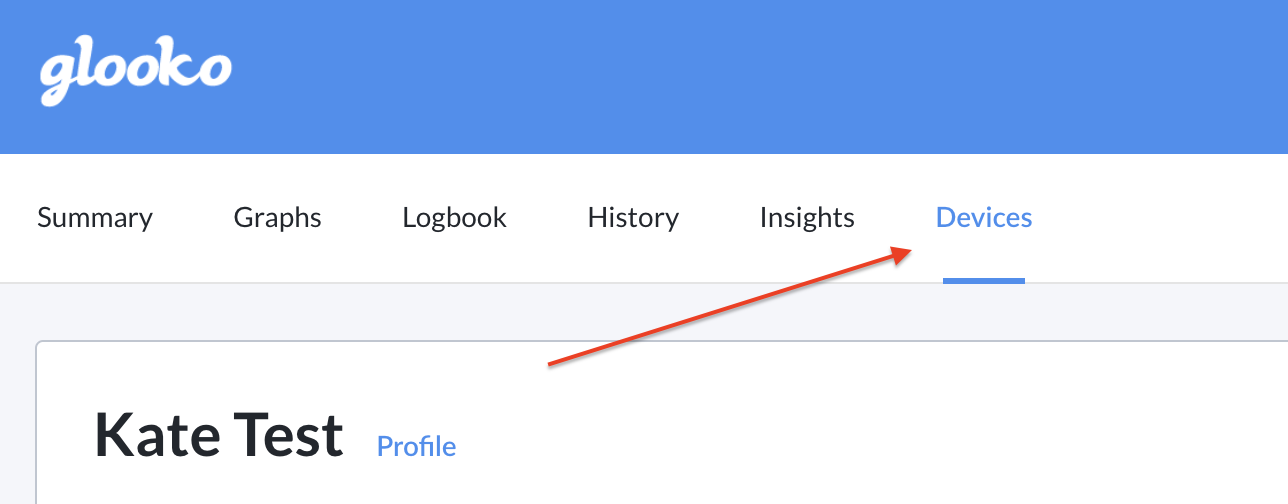The height and width of the screenshot is (504, 1288).
Task: Show patient Summary data
Action: tap(95, 218)
